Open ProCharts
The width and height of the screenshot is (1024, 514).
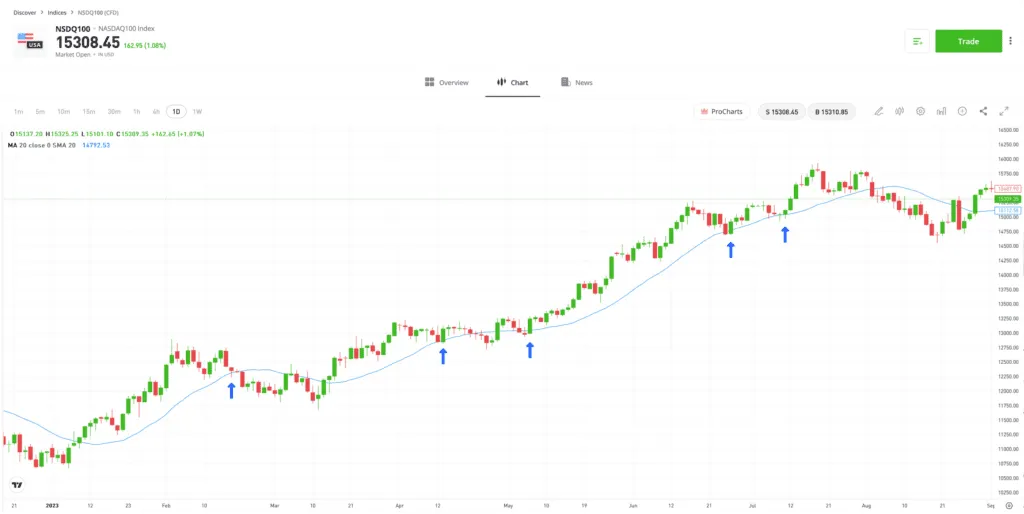[x=722, y=112]
